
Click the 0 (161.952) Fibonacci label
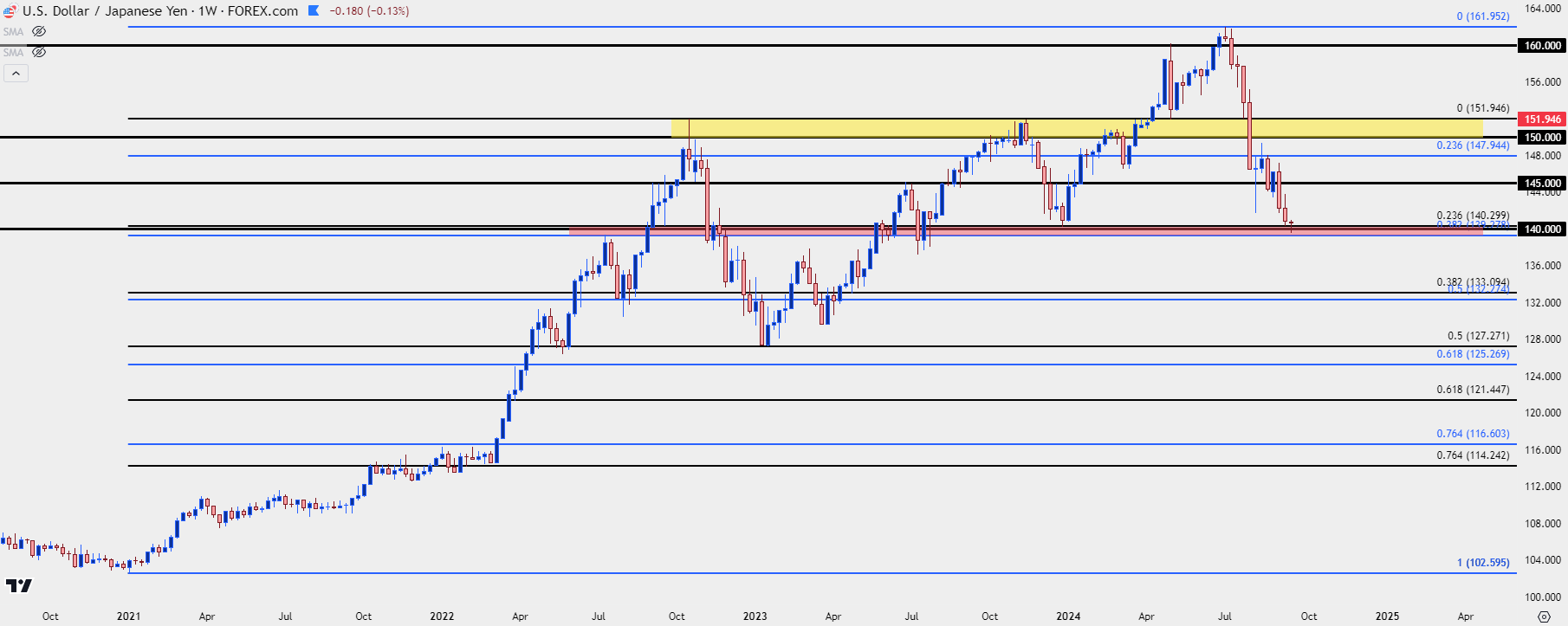1483,16
